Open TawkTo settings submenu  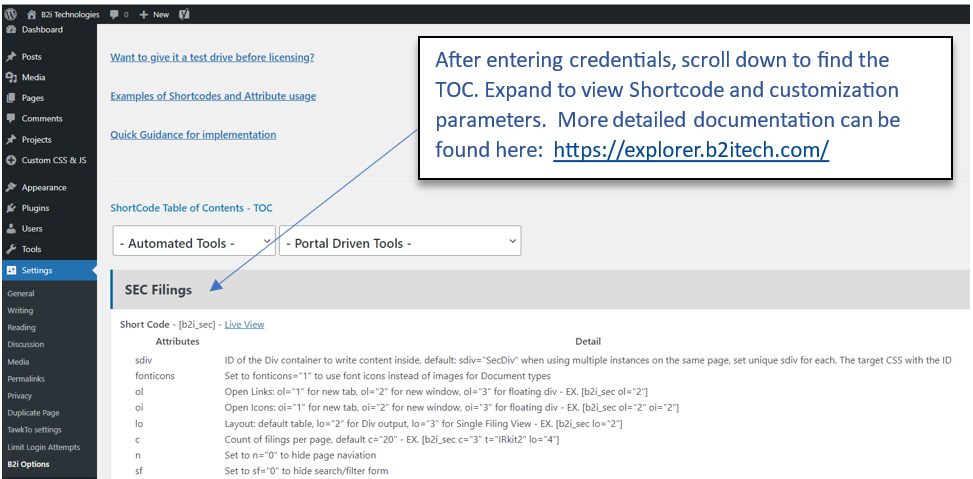(34, 429)
